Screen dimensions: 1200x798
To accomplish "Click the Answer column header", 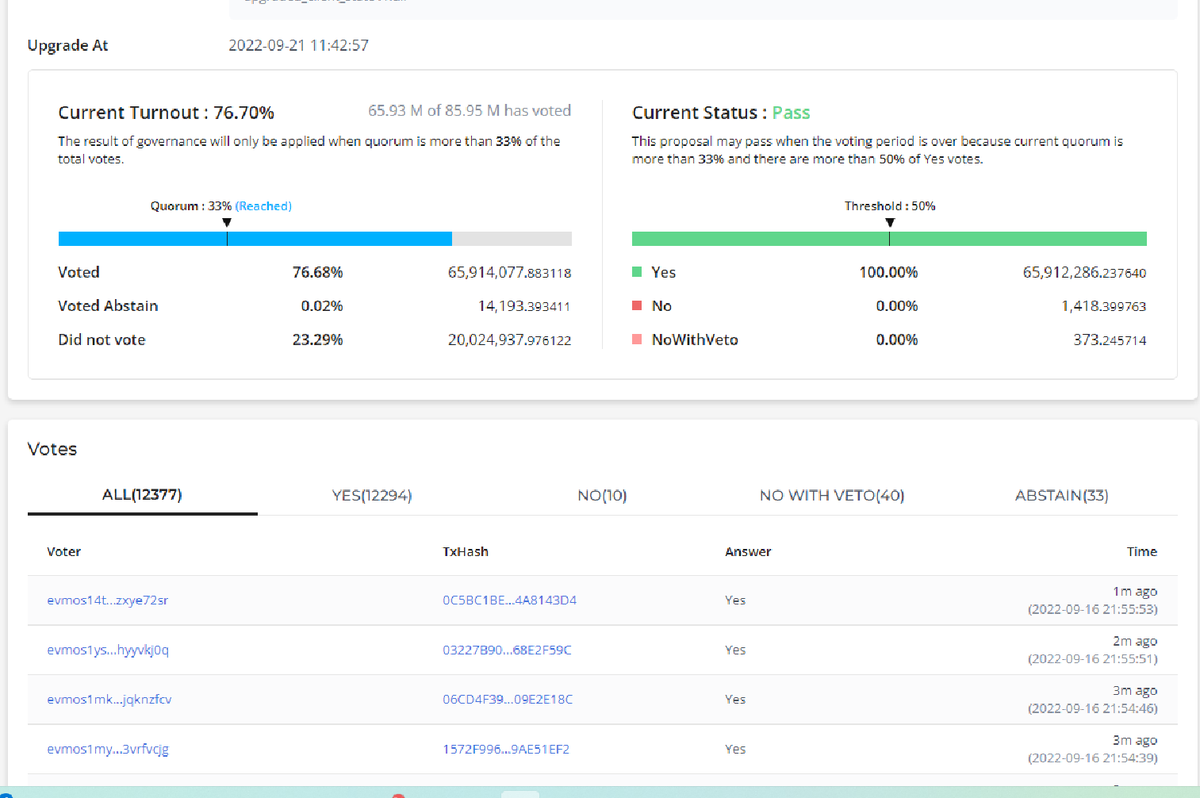I will click(748, 551).
